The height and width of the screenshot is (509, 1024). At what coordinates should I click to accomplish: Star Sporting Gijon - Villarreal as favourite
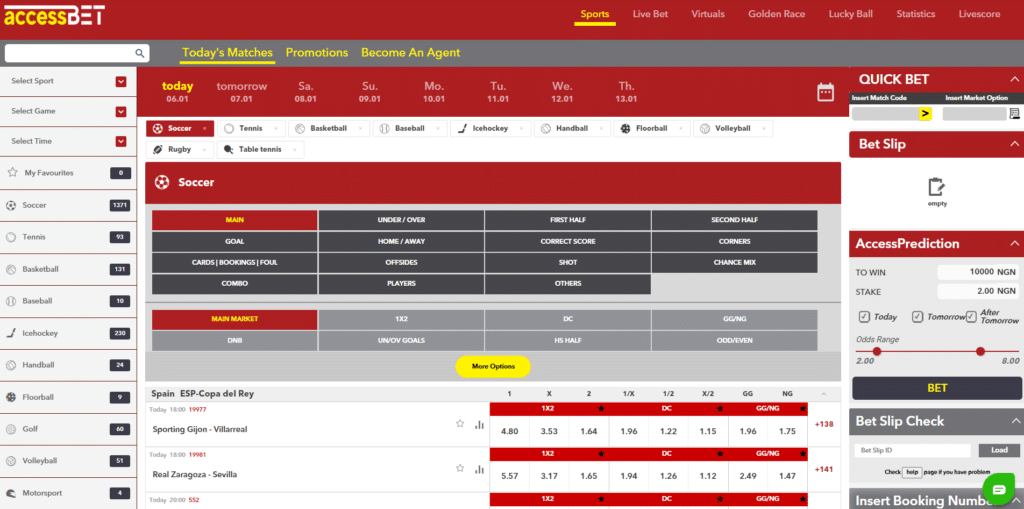click(460, 423)
